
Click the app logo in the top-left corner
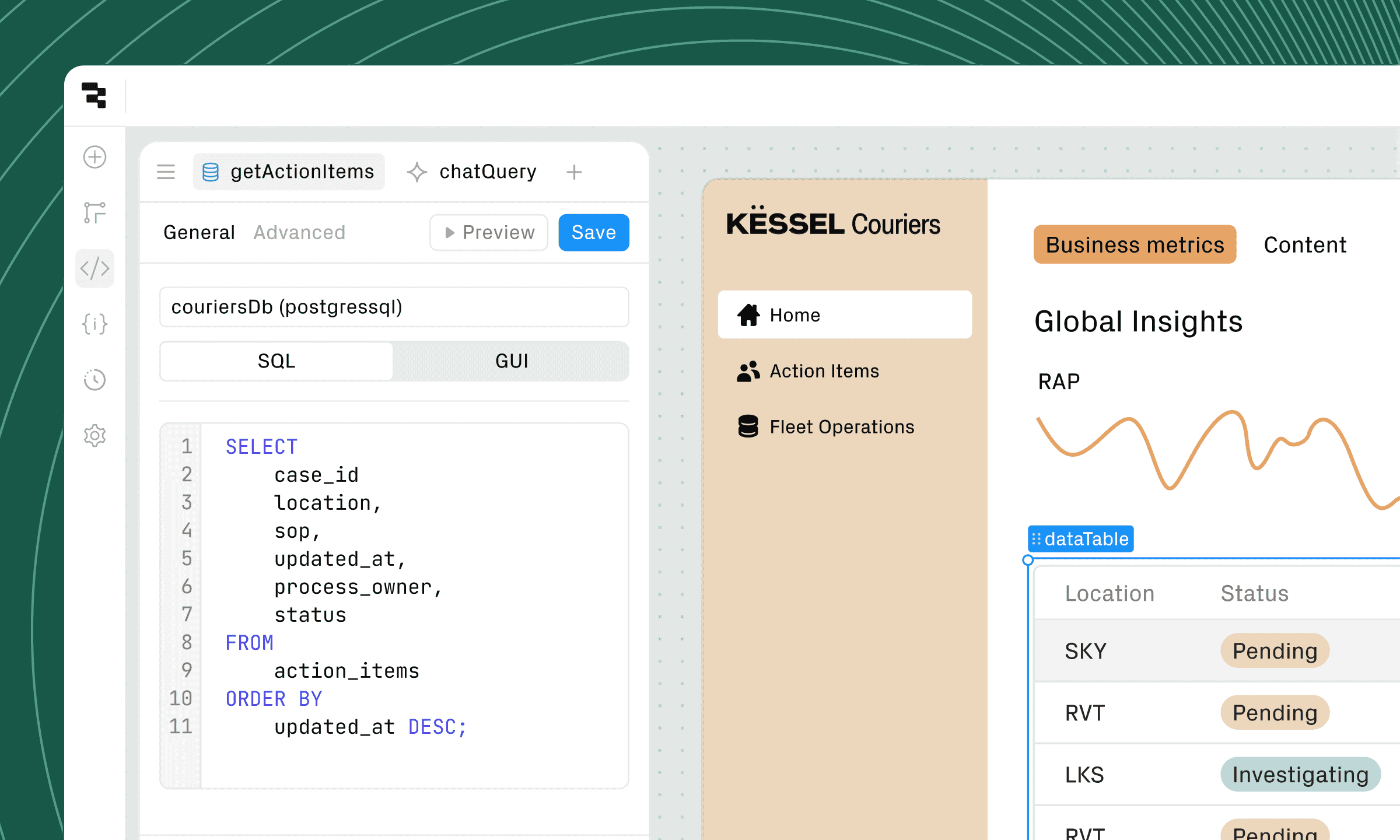click(x=94, y=96)
